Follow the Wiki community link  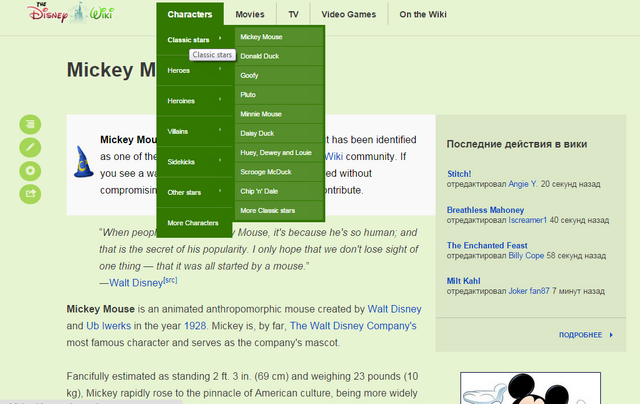(x=334, y=157)
